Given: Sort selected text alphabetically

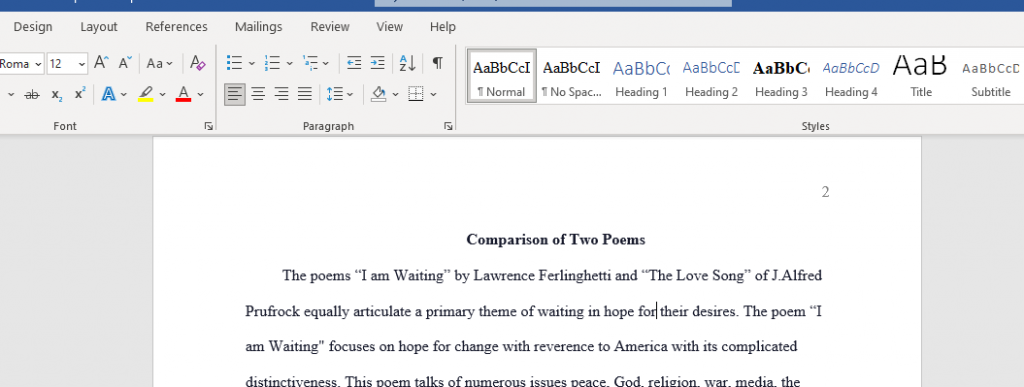Looking at the screenshot, I should pyautogui.click(x=408, y=63).
